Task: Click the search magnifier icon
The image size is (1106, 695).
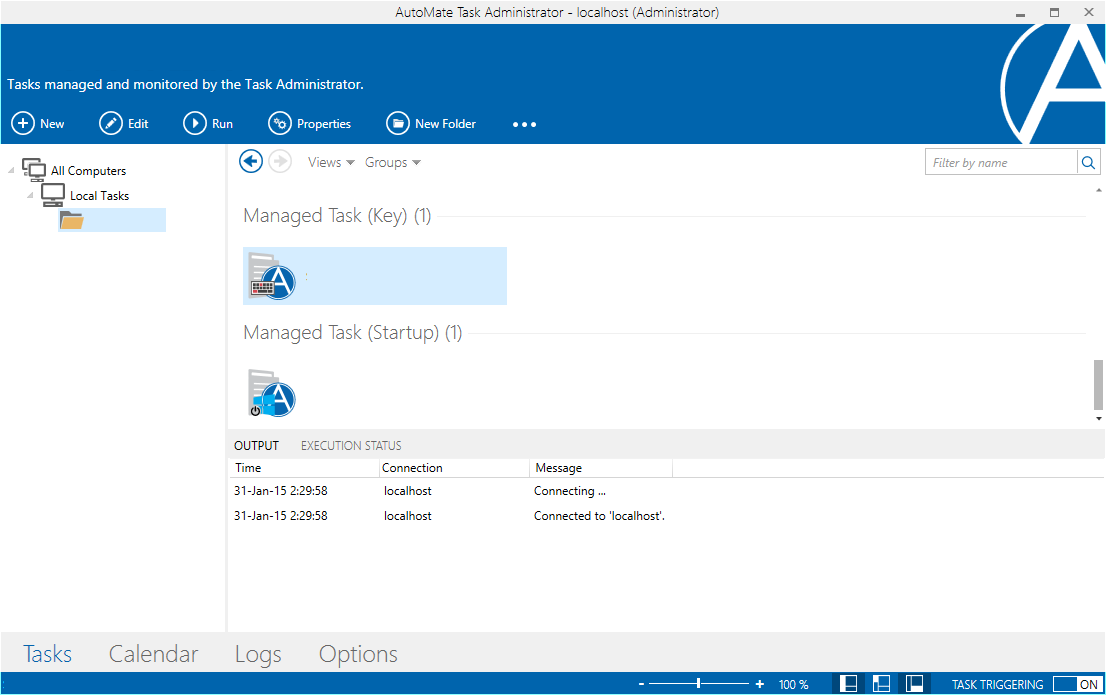Action: pyautogui.click(x=1088, y=163)
